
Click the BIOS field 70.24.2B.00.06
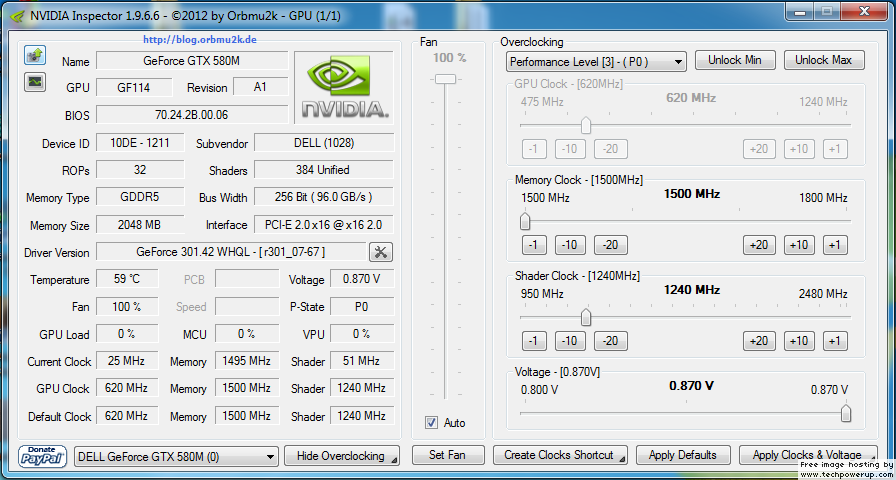(x=192, y=114)
